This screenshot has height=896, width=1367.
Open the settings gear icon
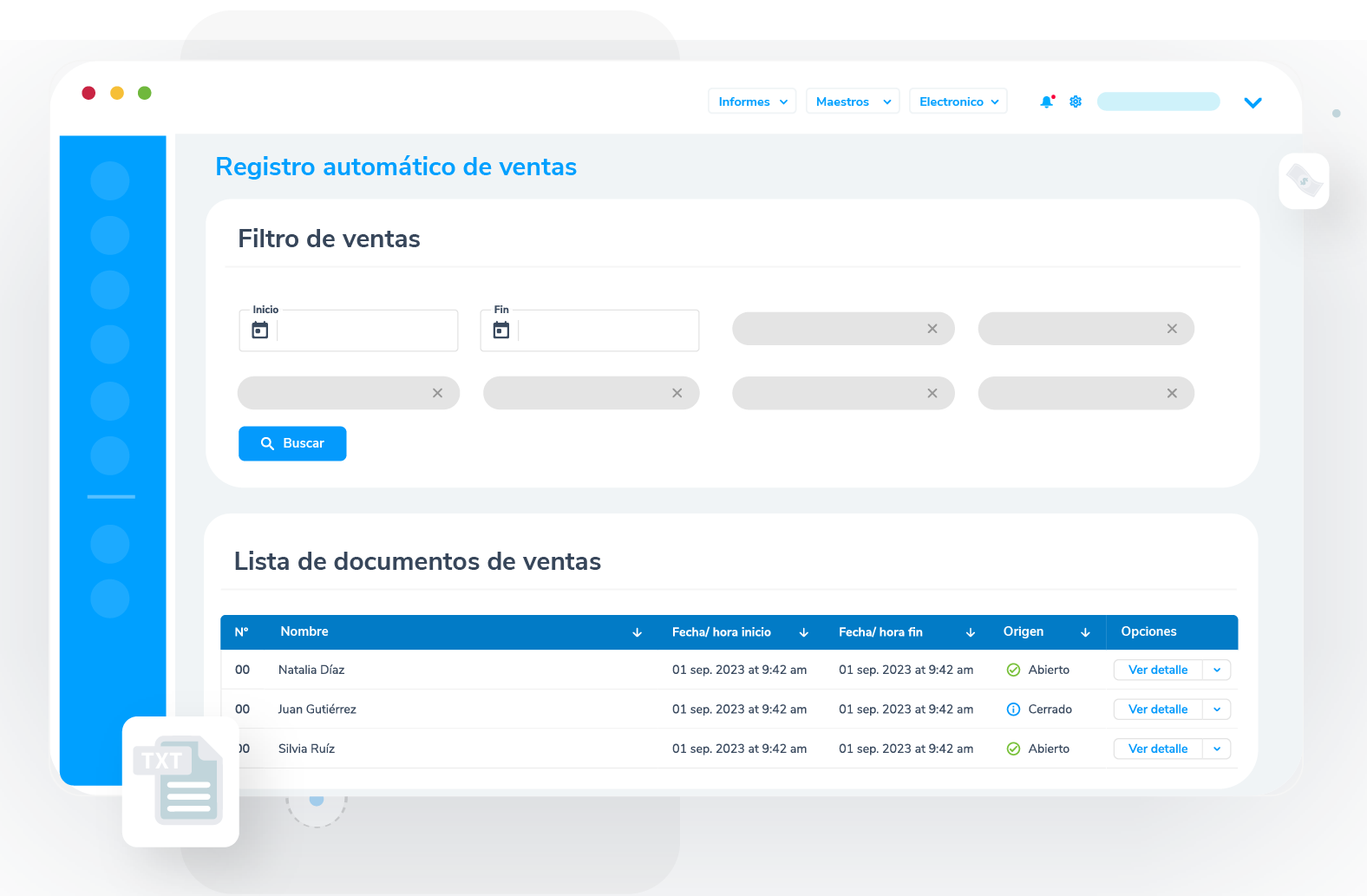tap(1076, 101)
